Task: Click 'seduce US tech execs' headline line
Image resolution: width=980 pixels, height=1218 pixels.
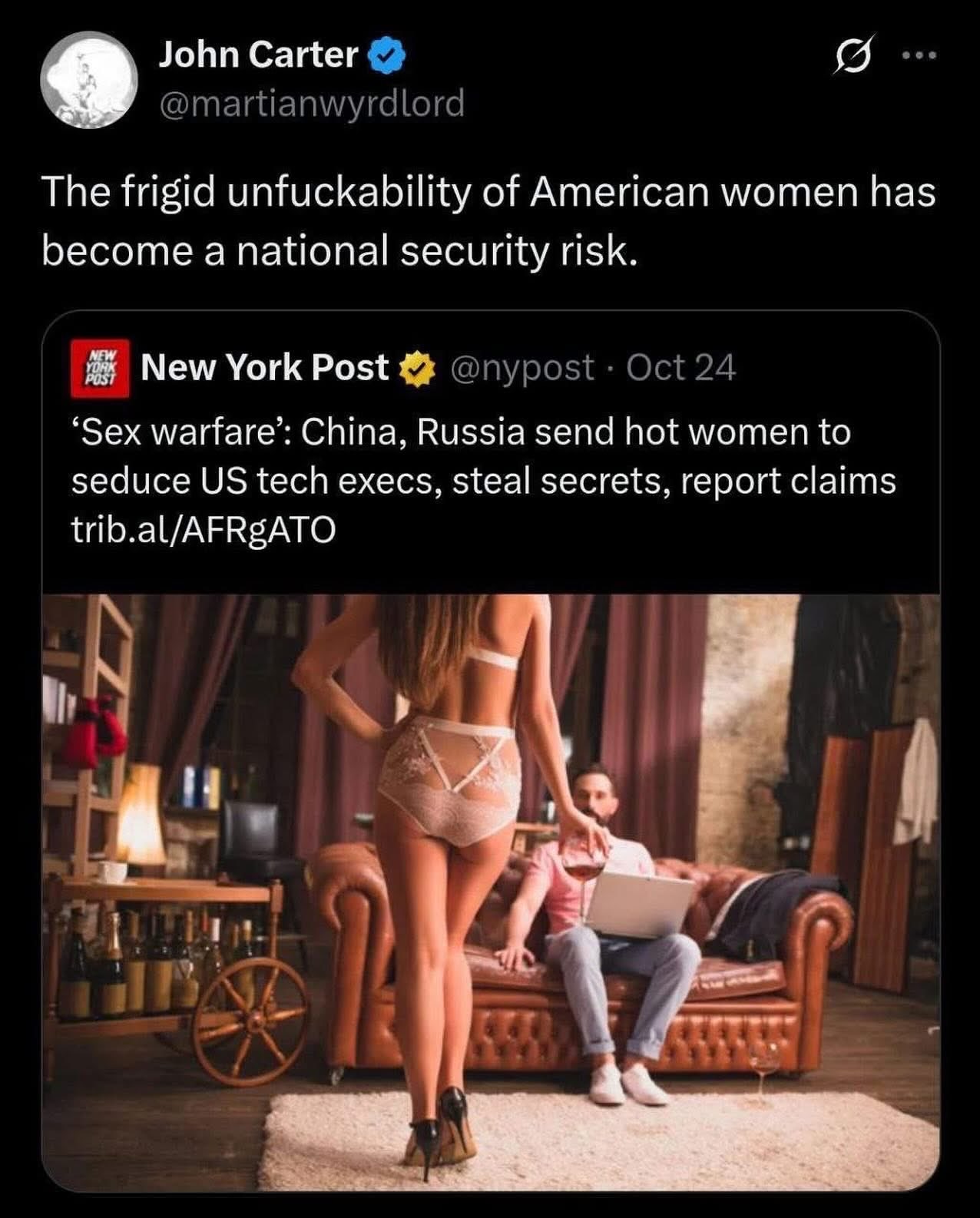Action: (x=484, y=481)
